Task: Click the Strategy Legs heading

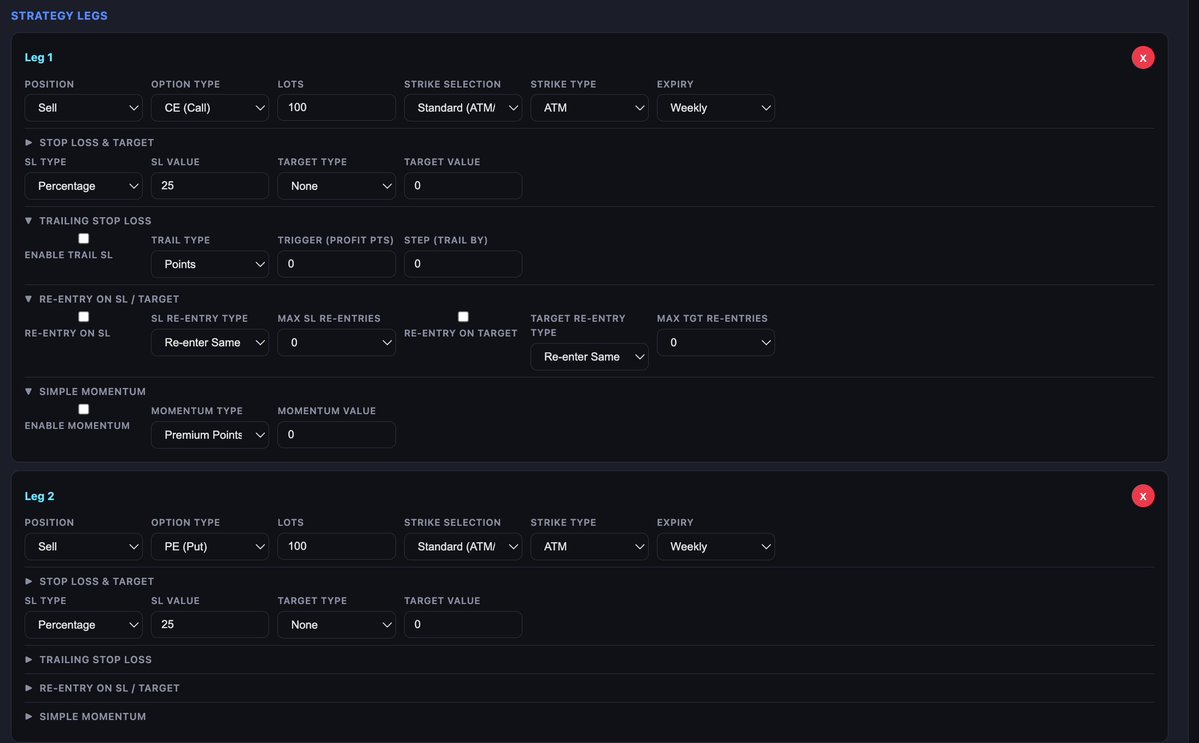Action: [x=59, y=15]
